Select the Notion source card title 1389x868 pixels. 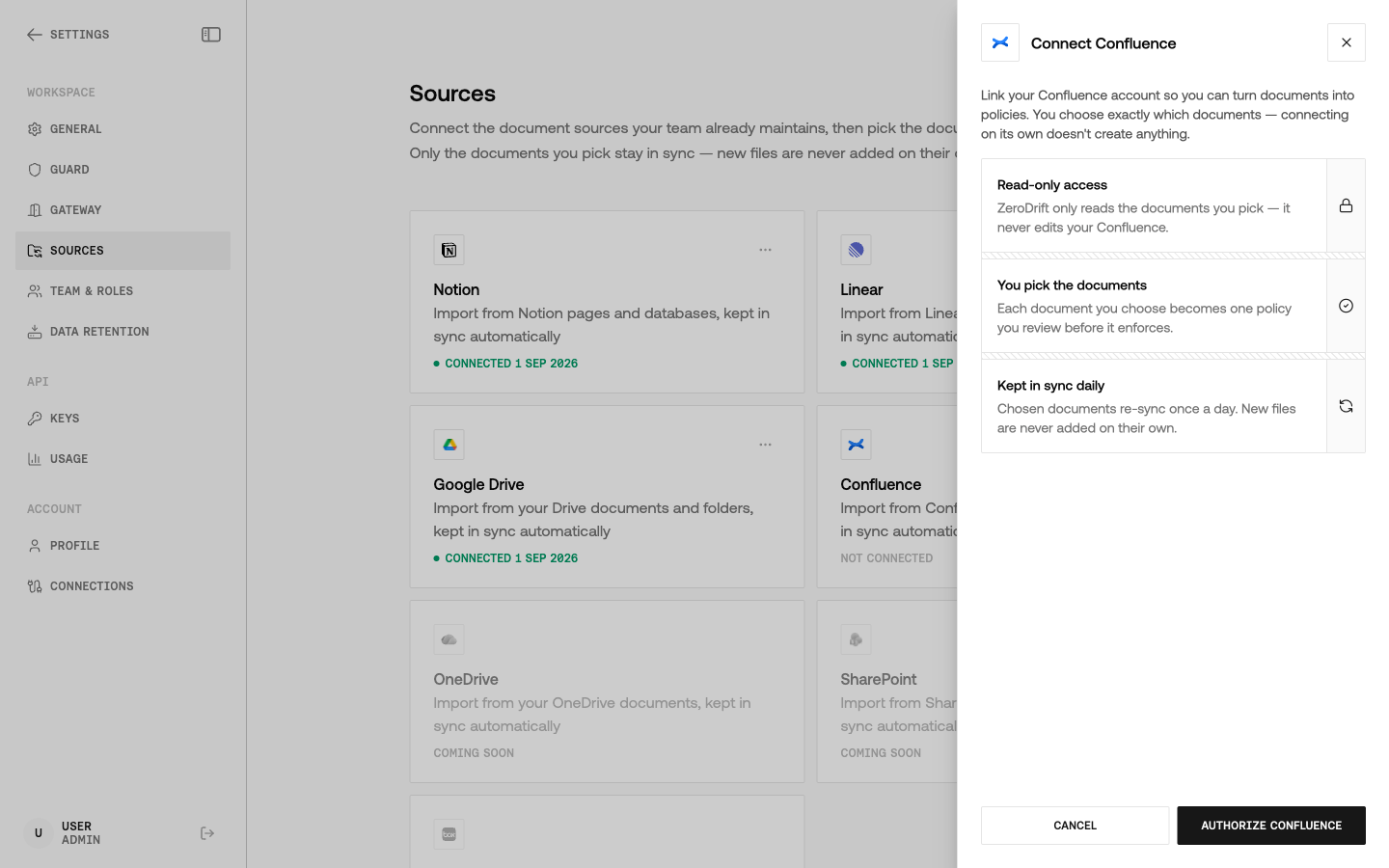click(456, 289)
